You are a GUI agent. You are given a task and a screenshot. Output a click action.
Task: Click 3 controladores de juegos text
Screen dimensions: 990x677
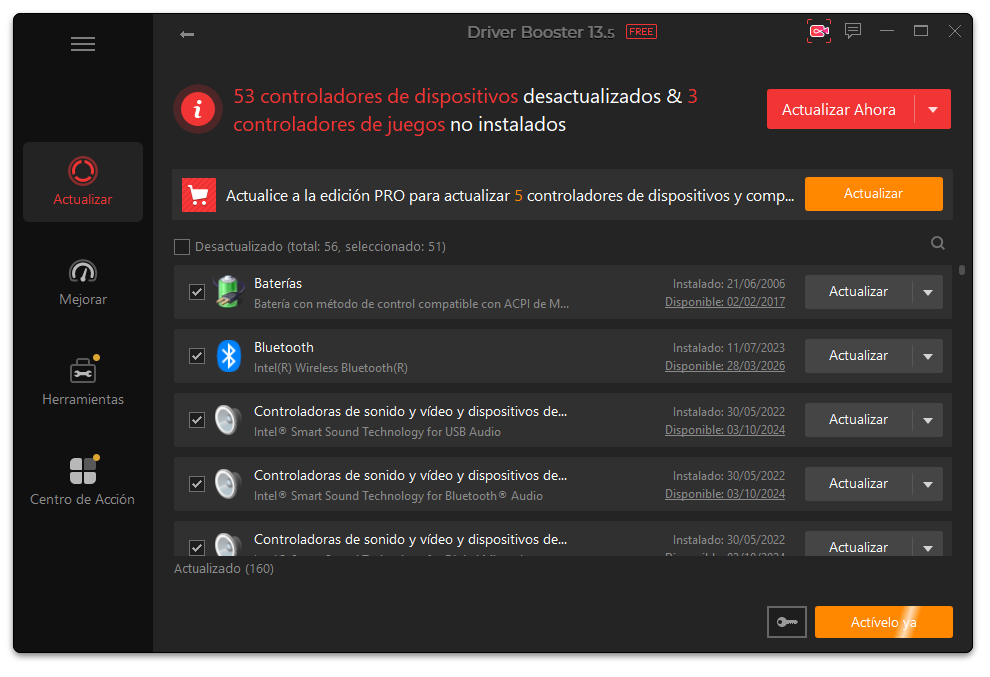point(465,110)
